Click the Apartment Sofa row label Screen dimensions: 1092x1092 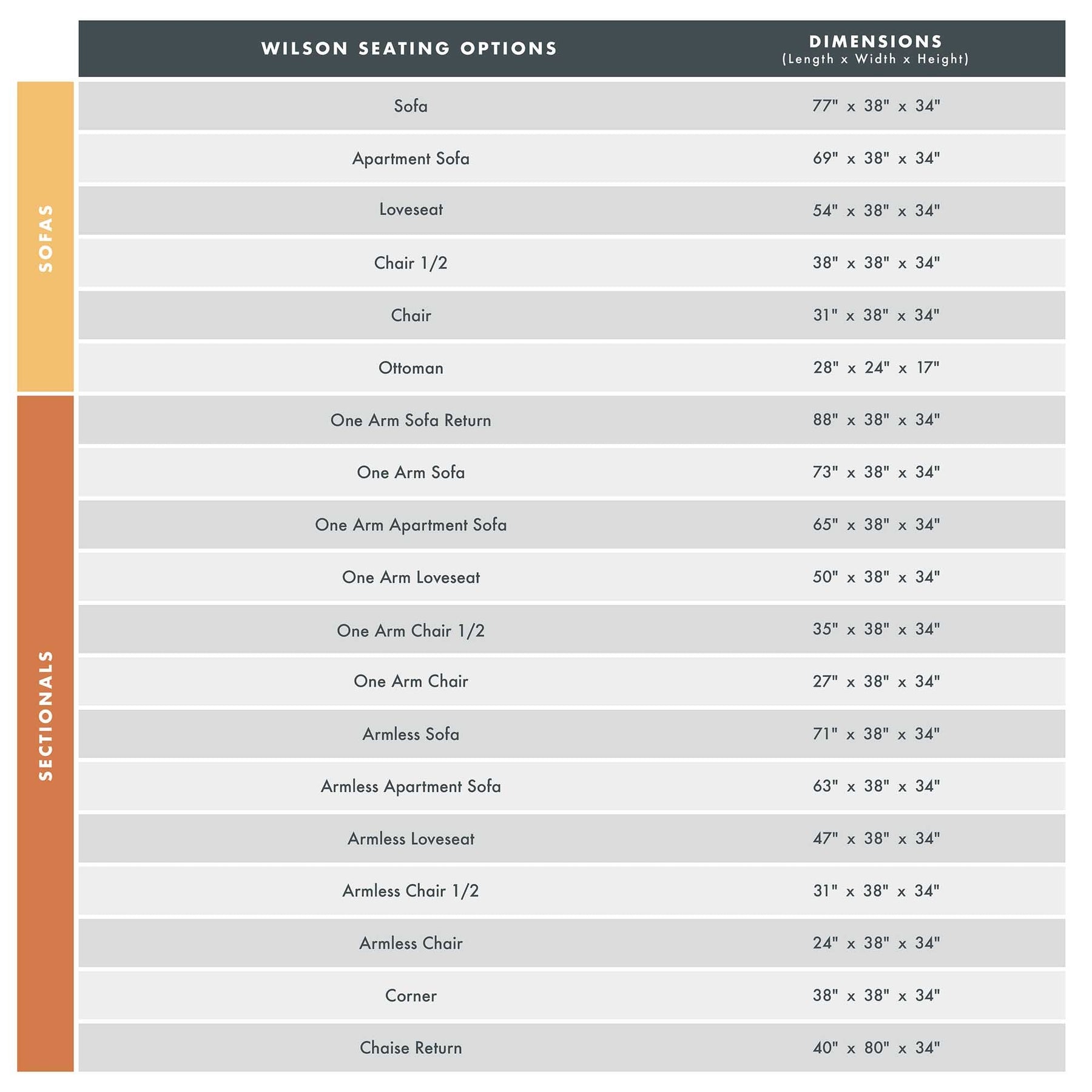click(411, 158)
